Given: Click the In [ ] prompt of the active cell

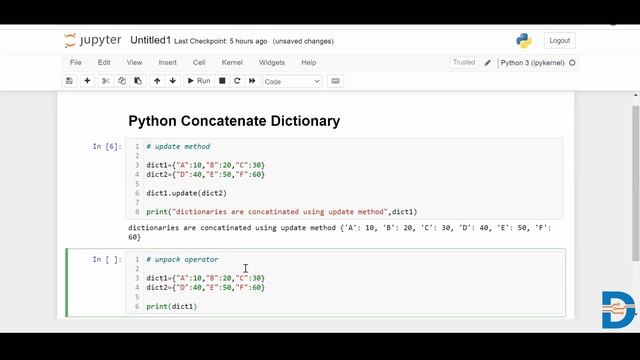Looking at the screenshot, I should pyautogui.click(x=107, y=260).
